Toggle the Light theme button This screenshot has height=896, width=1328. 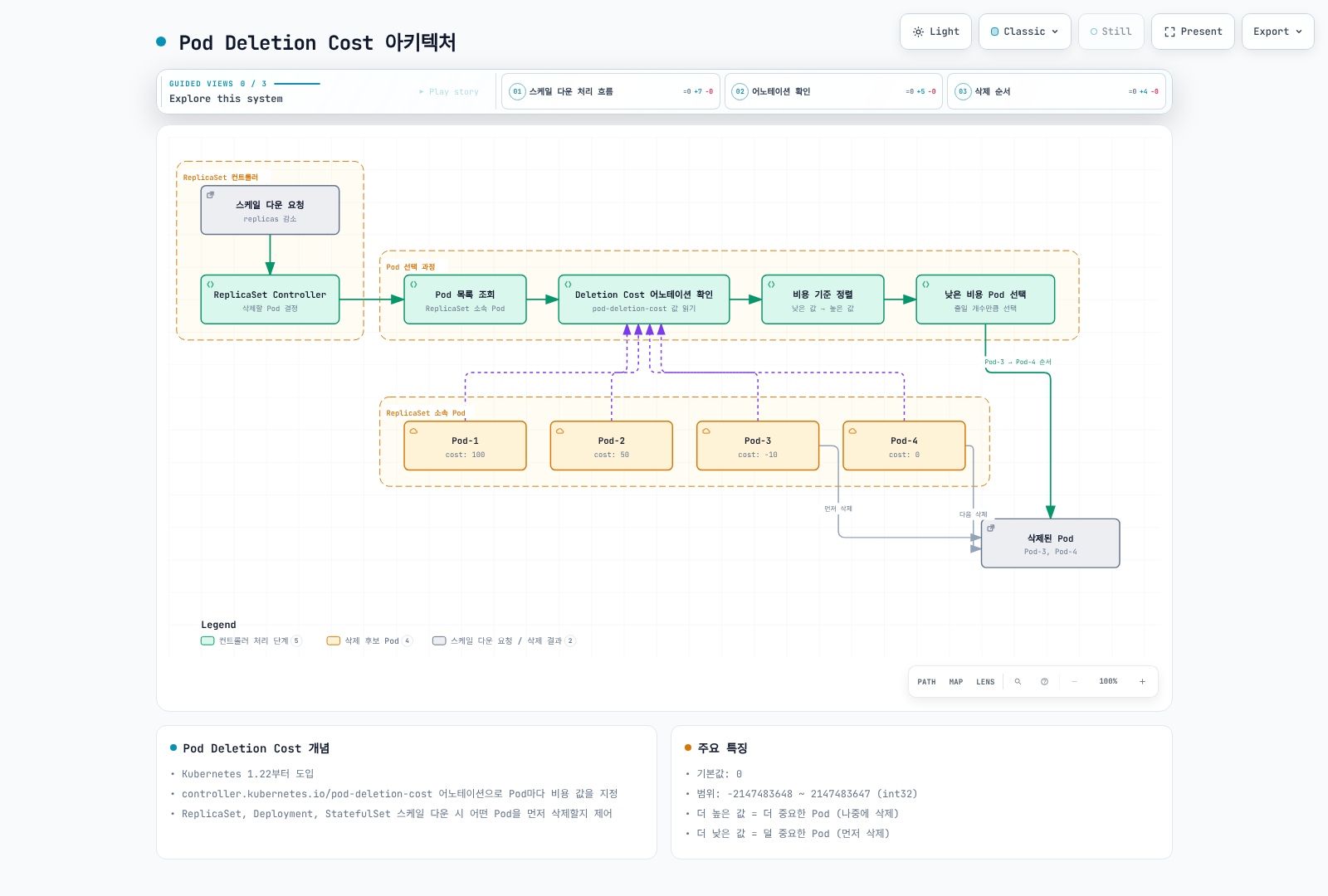(936, 32)
